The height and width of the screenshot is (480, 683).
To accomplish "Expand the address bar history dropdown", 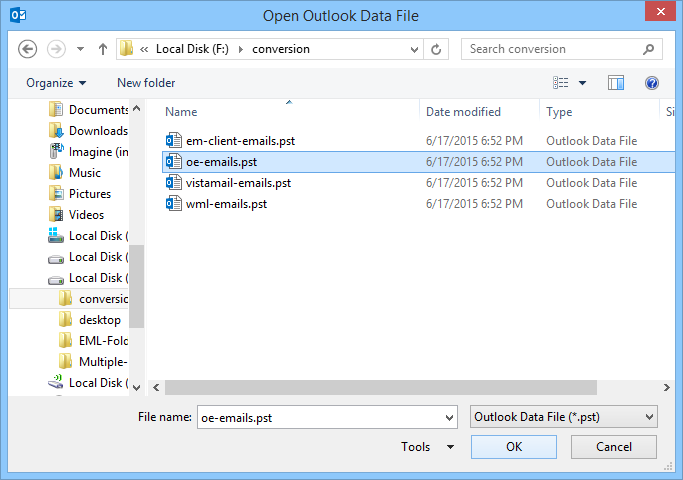I will click(414, 50).
